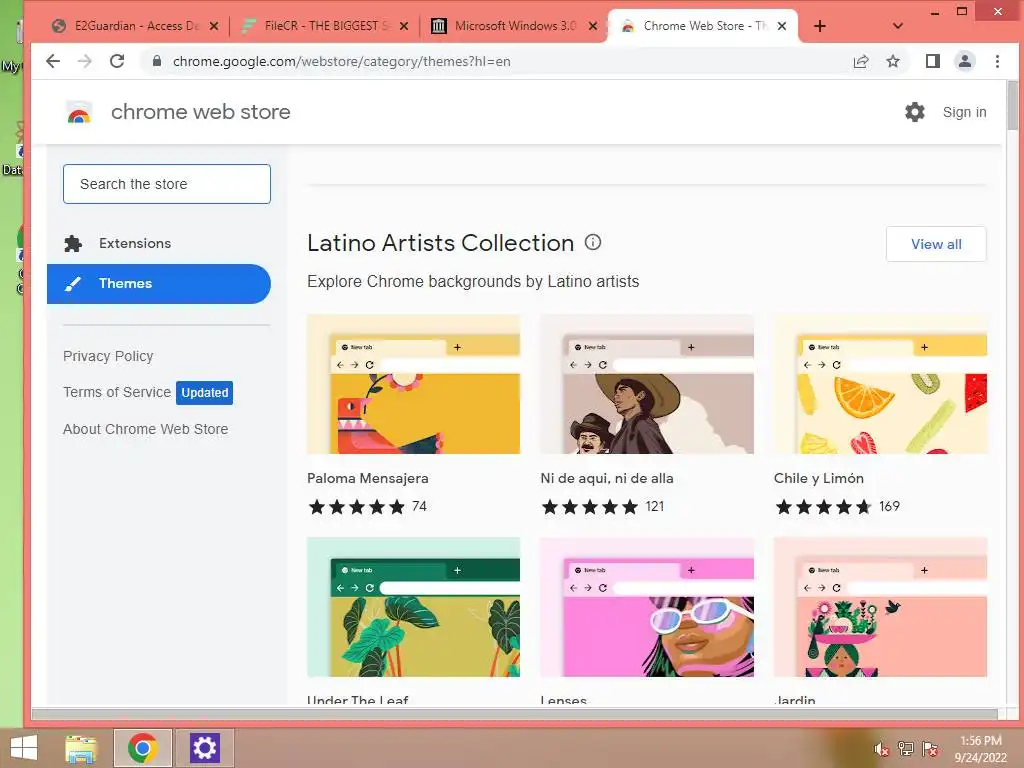Switch to Microsoft Windows 3.0 tab
1024x768 pixels.
514,26
